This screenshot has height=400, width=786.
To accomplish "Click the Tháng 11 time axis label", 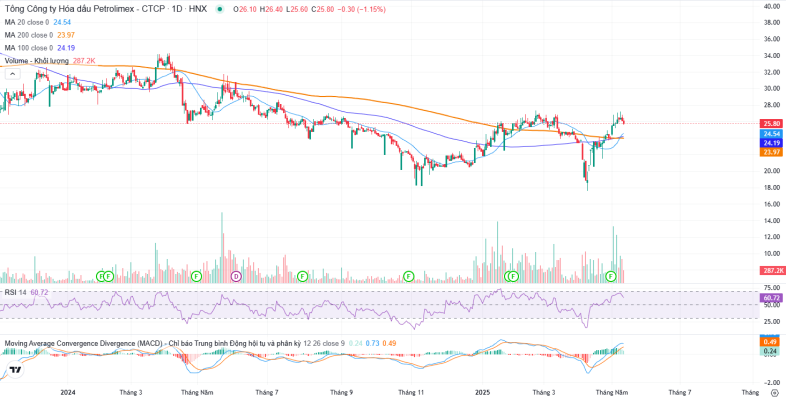I will coord(411,392).
